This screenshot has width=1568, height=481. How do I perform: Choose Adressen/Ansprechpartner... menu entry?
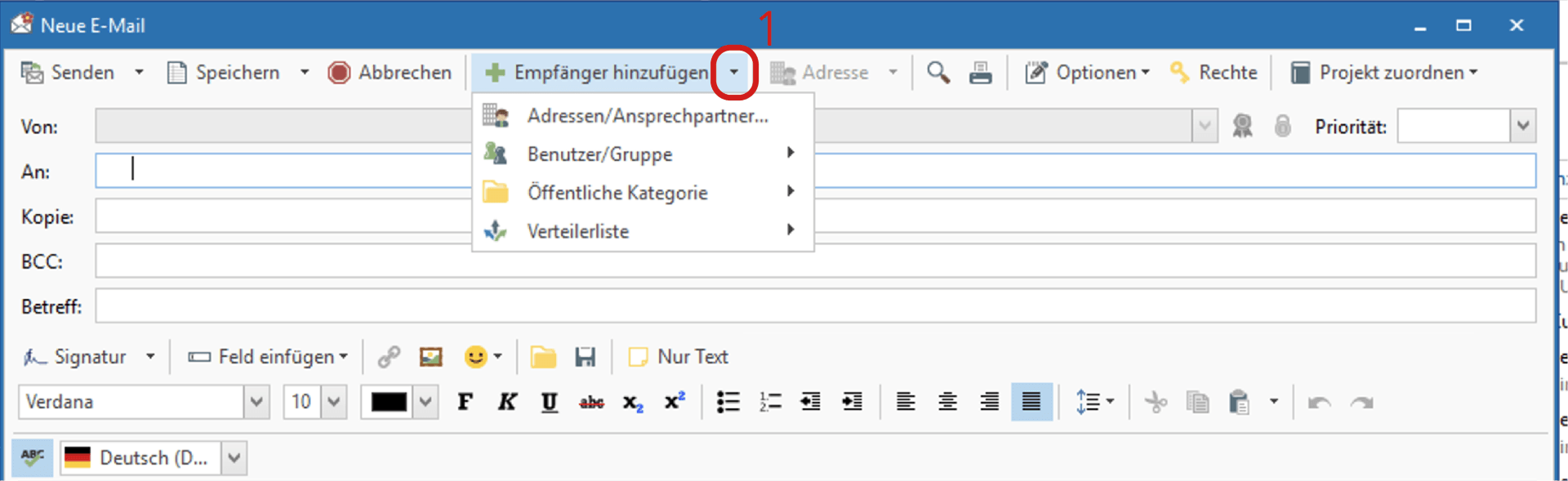click(x=643, y=116)
